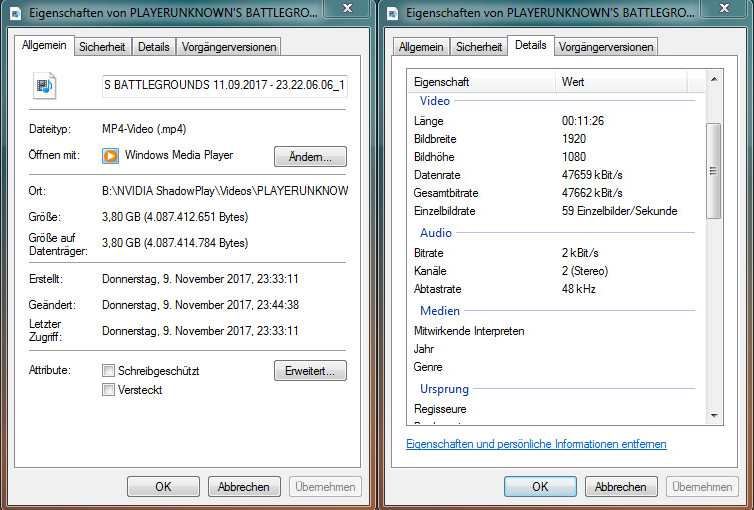754x510 pixels.
Task: Click the Video group heading
Action: point(435,101)
